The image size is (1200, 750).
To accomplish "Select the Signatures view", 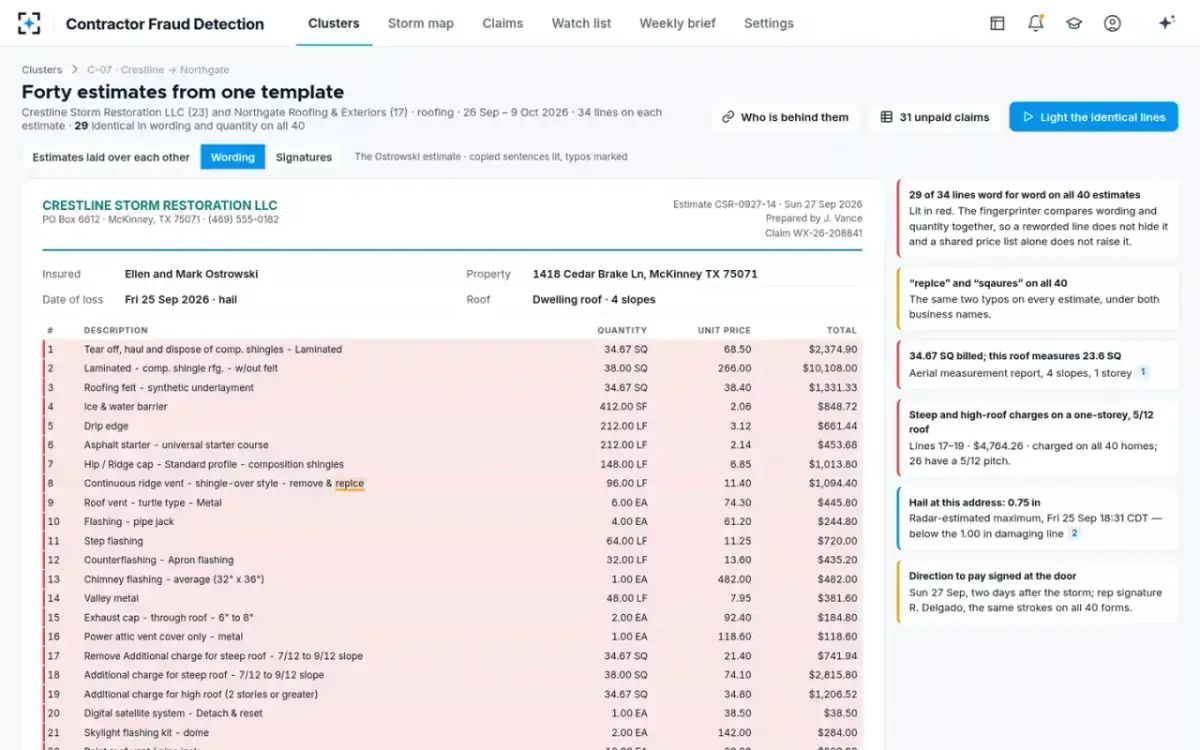I will tap(304, 157).
